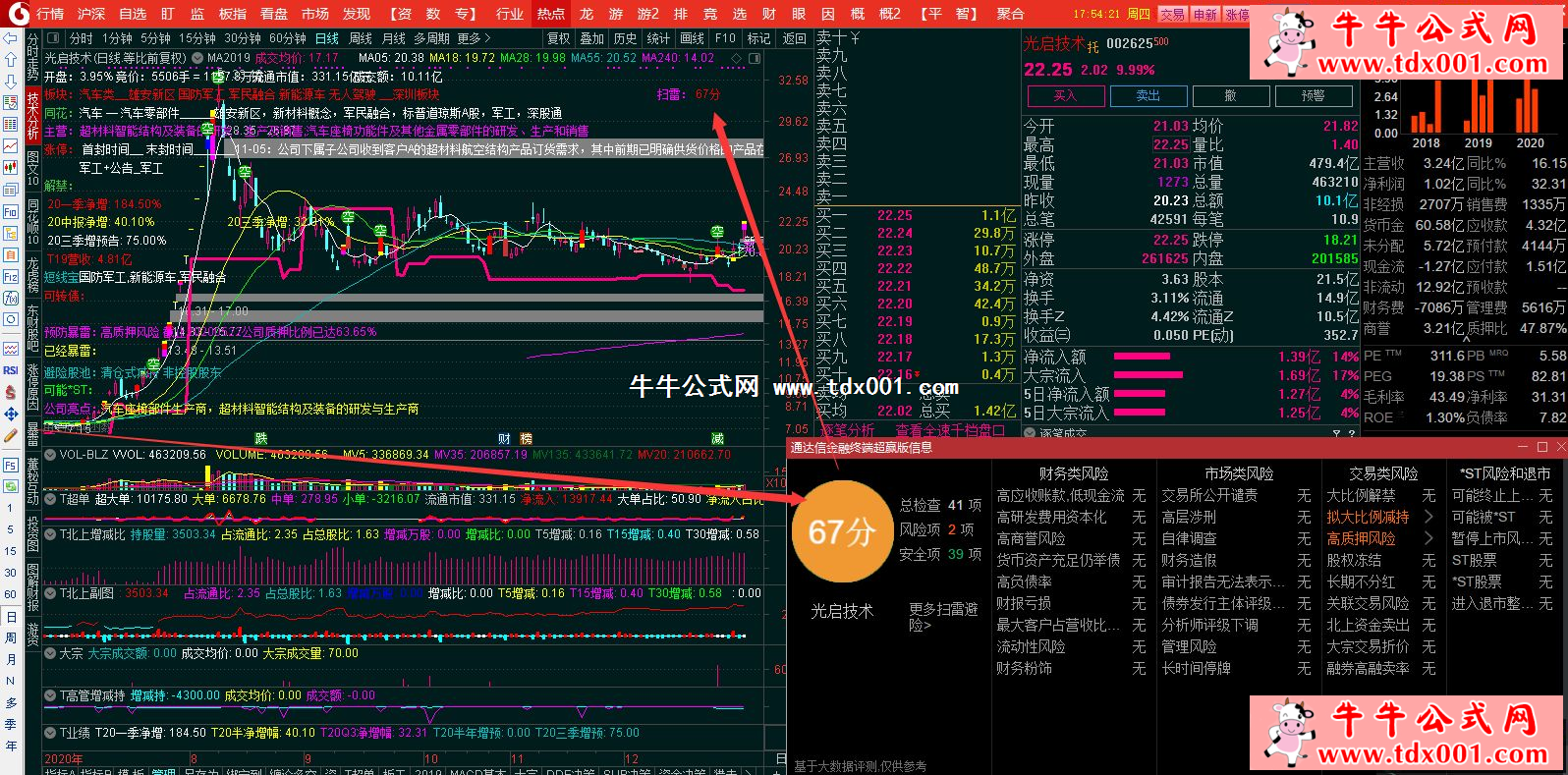Click the orange 67分 score circle
This screenshot has height=775, width=1568.
point(841,531)
